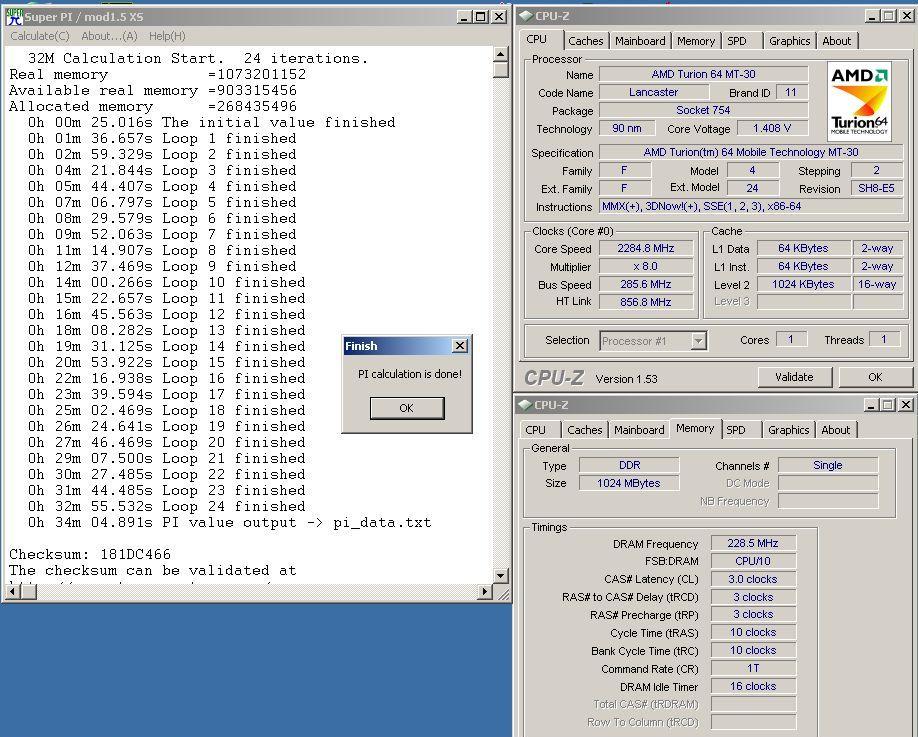Click the Memory Type value DDR

click(x=629, y=465)
